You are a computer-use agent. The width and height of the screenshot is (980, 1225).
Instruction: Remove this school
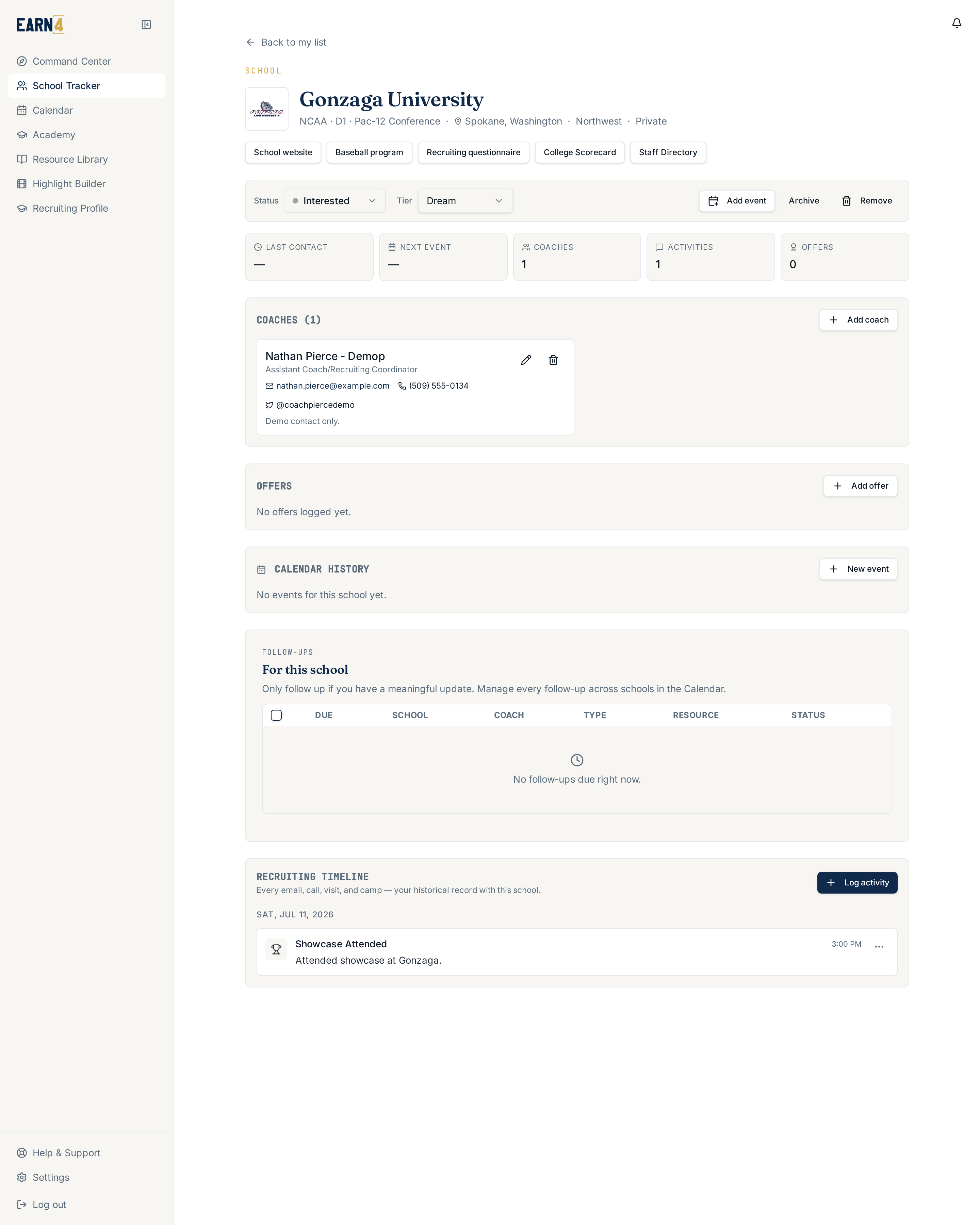point(866,200)
